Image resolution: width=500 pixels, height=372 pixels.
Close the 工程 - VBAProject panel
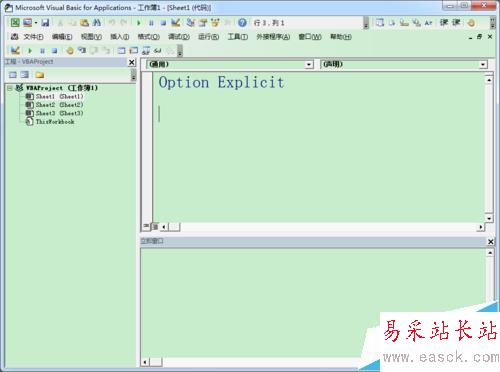pos(132,62)
